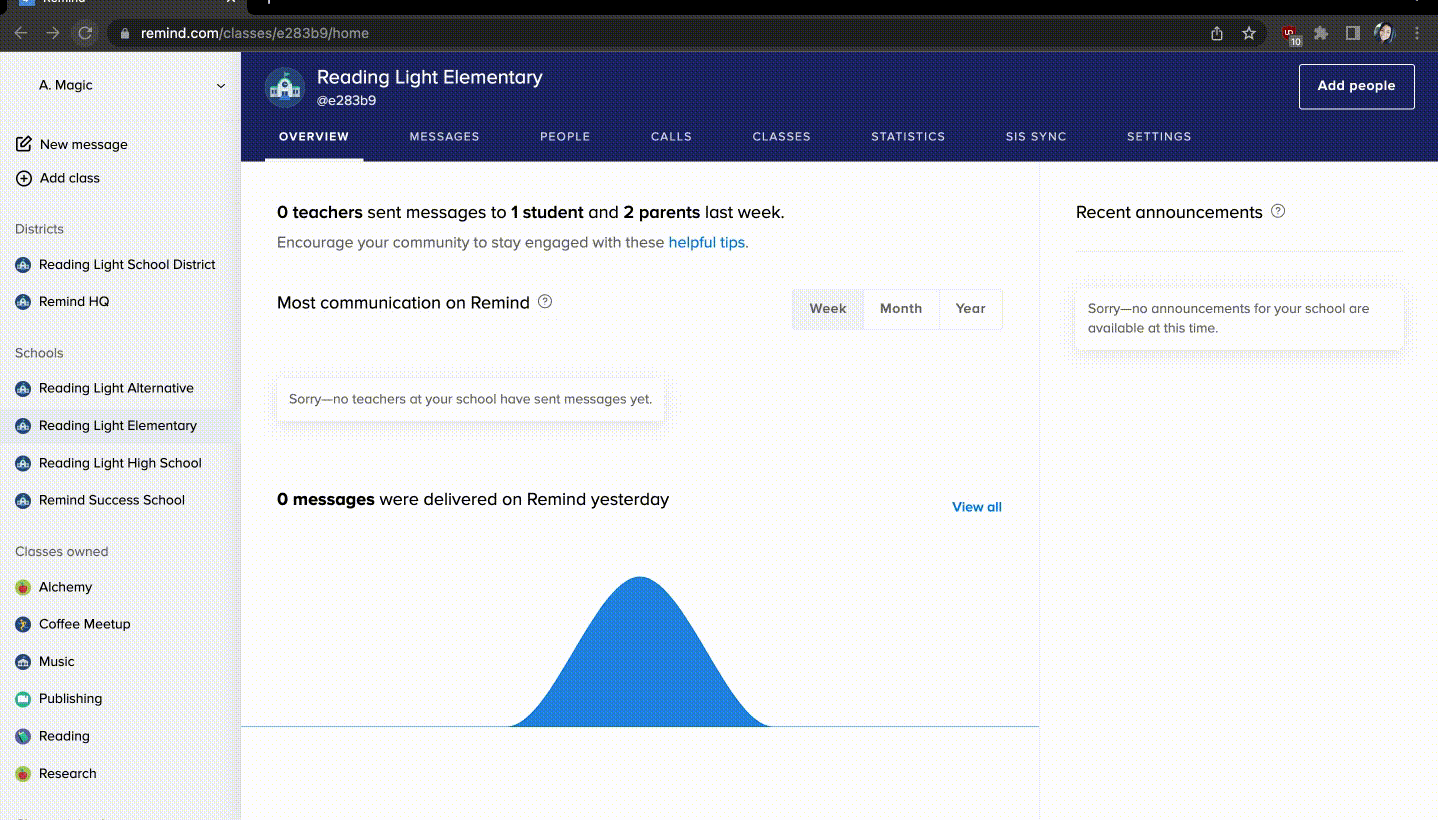Open the browser extensions puzzle icon
1438x820 pixels.
click(1321, 33)
